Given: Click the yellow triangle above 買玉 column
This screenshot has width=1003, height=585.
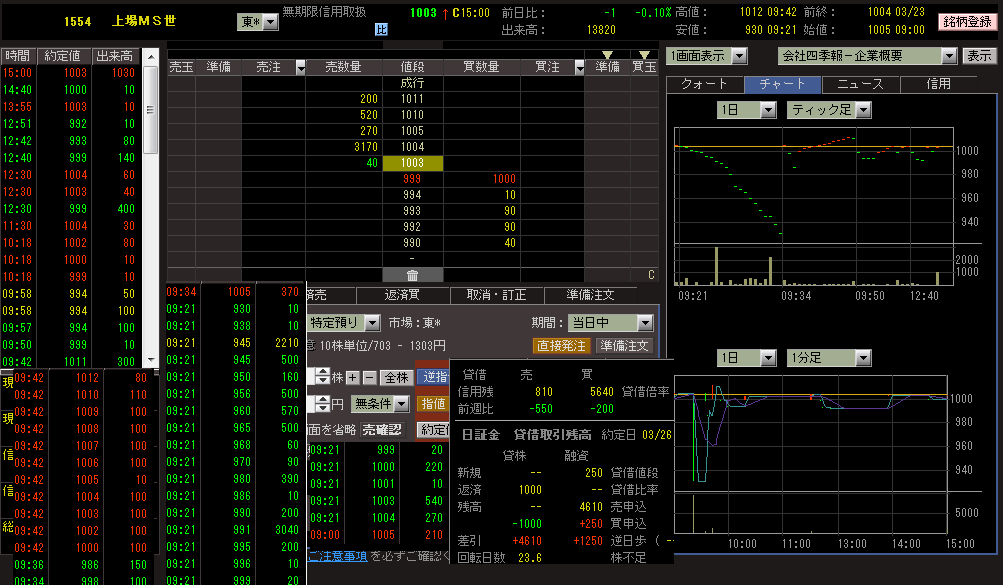Looking at the screenshot, I should click(x=644, y=54).
